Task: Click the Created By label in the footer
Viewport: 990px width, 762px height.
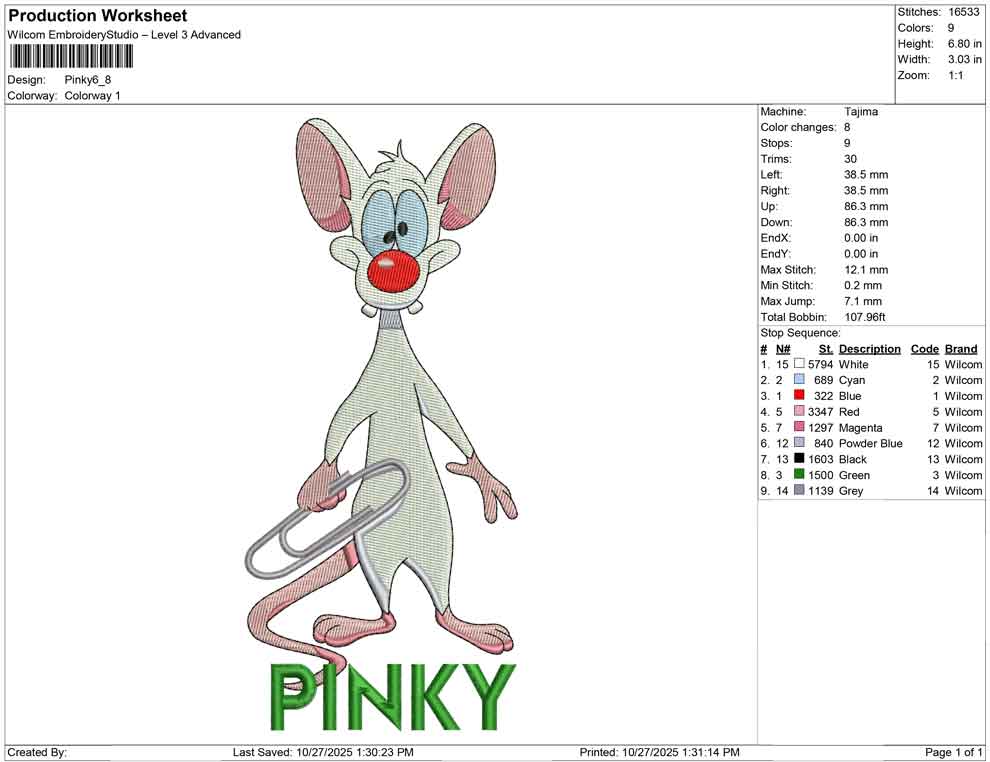Action: (37, 753)
